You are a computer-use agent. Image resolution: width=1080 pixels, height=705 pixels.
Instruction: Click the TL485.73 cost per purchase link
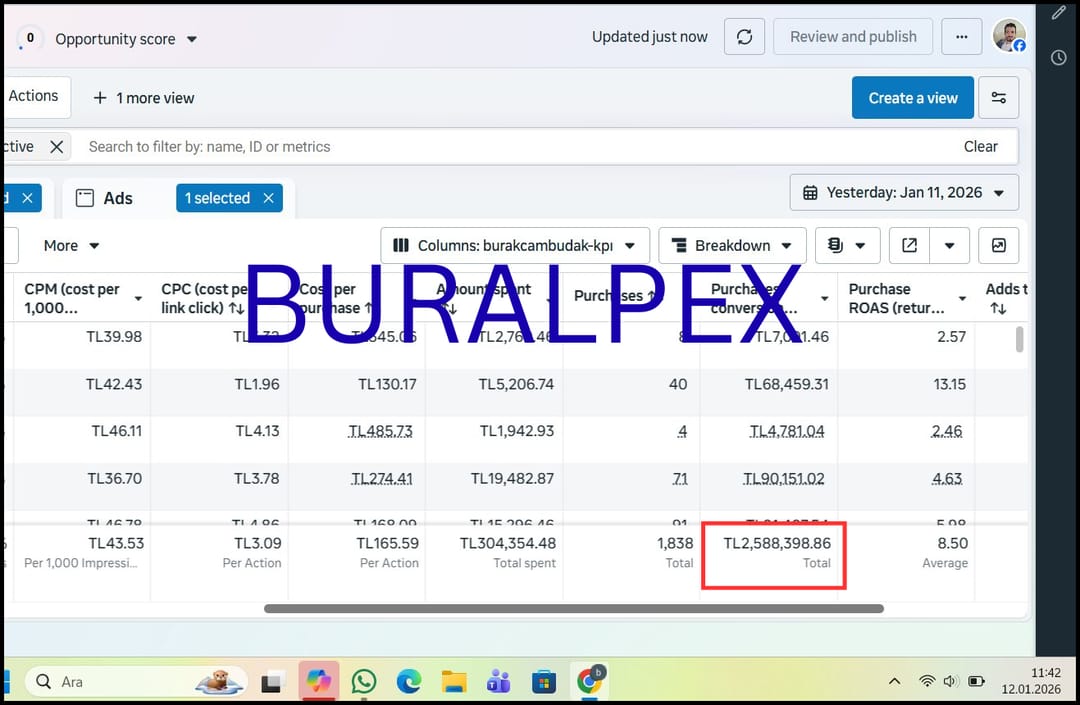380,431
